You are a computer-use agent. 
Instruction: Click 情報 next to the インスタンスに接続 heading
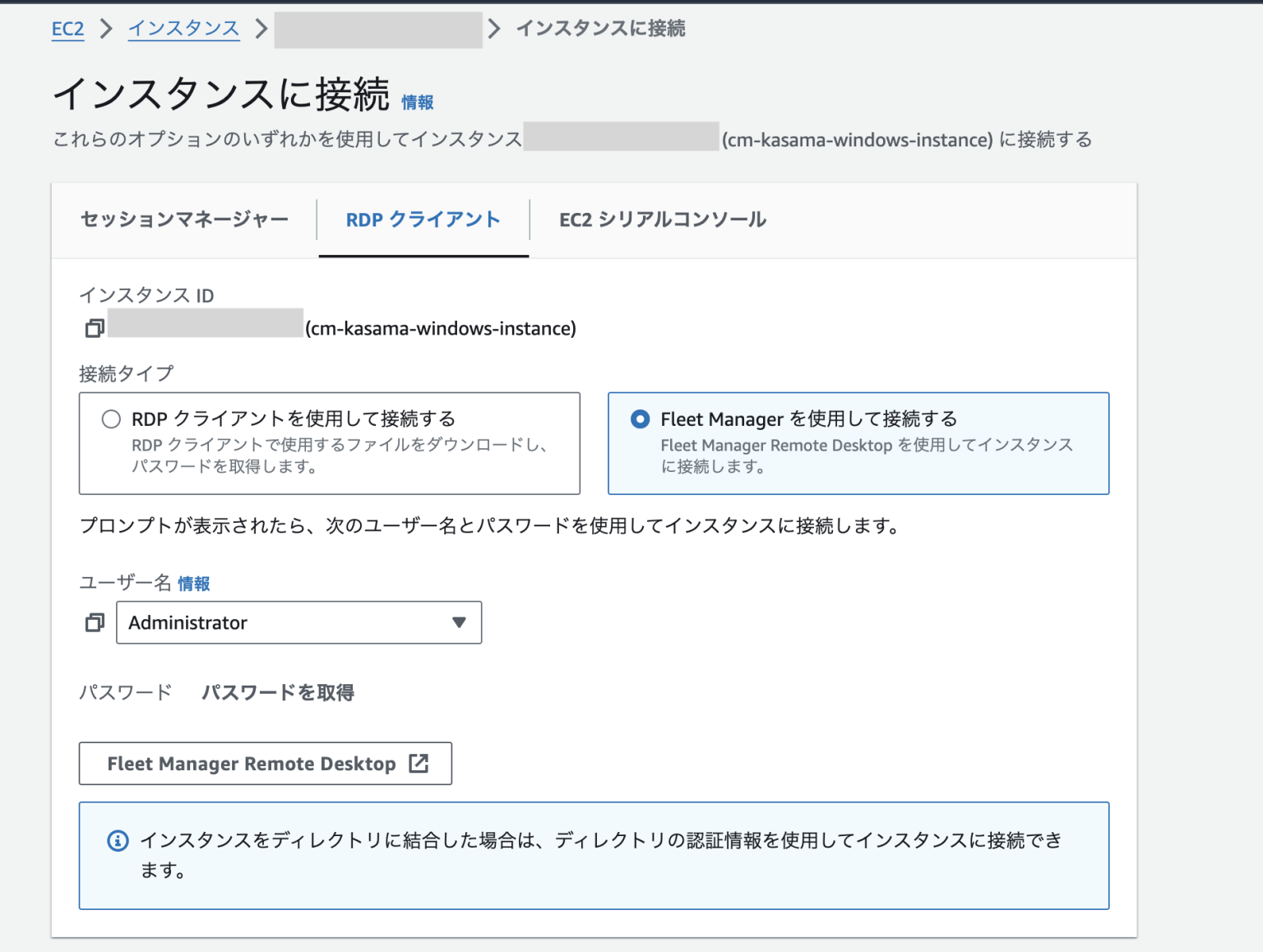pyautogui.click(x=416, y=102)
